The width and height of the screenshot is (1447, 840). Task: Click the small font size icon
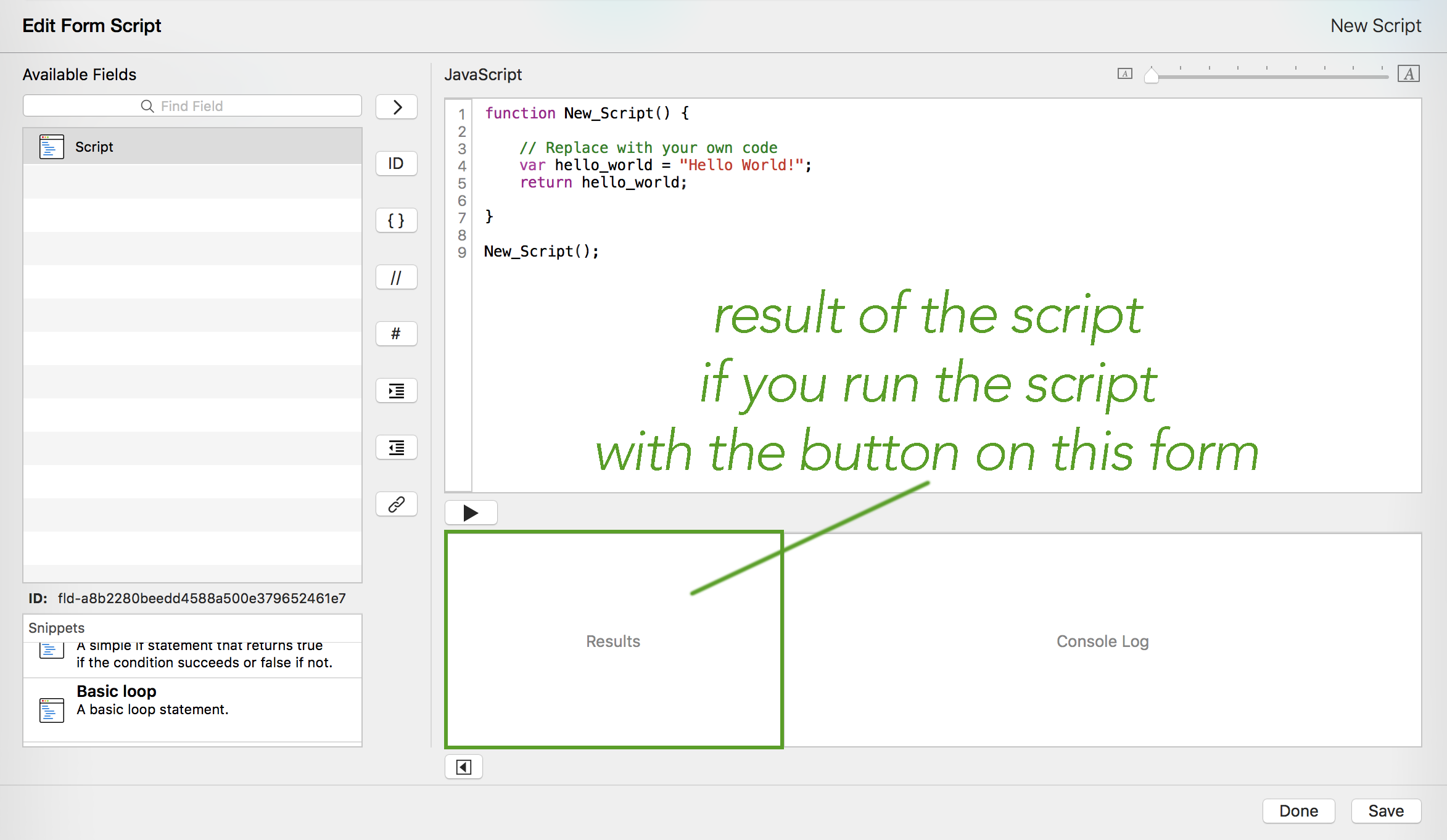tap(1124, 74)
